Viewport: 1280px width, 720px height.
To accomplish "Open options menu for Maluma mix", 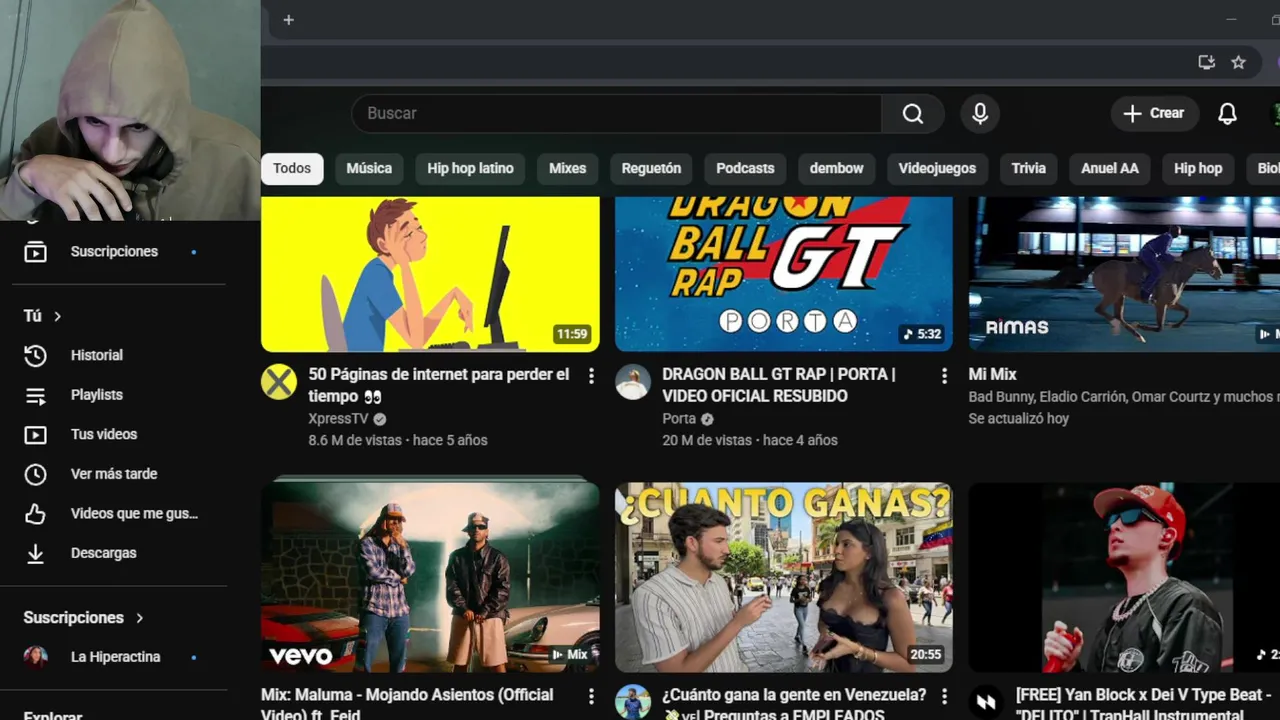I will 591,696.
